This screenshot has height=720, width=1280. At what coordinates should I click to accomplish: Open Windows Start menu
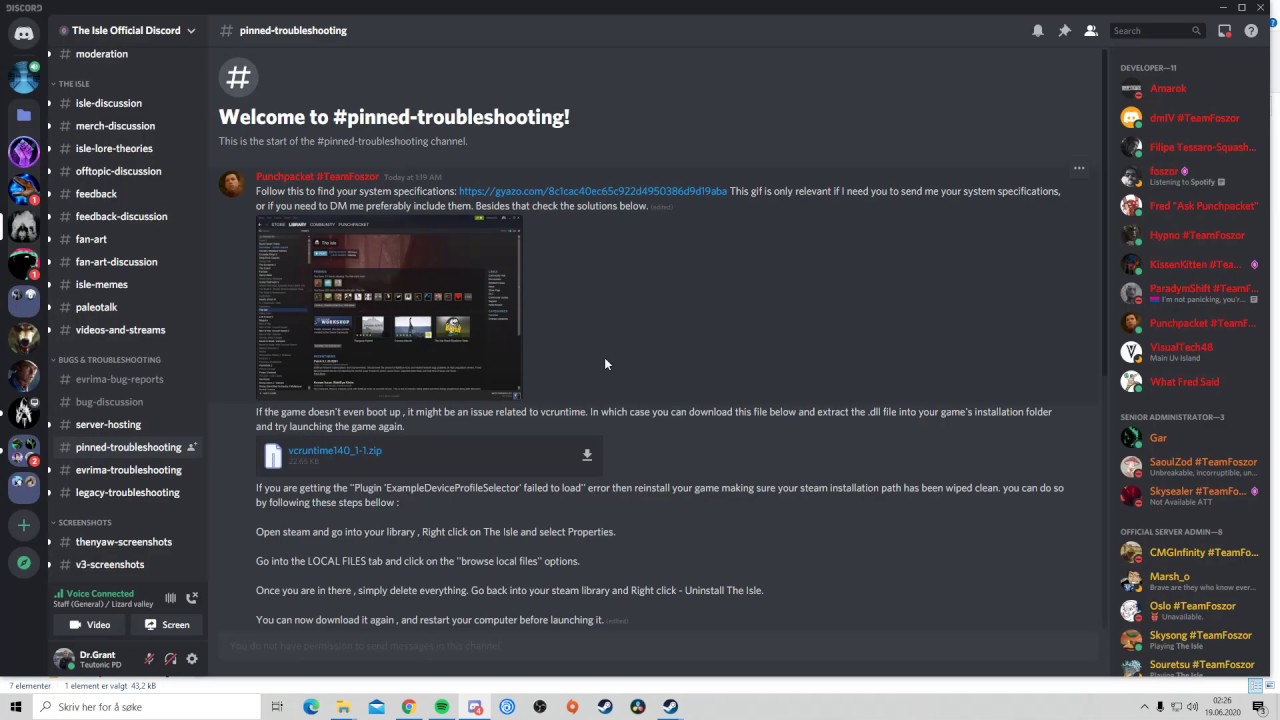click(x=15, y=707)
